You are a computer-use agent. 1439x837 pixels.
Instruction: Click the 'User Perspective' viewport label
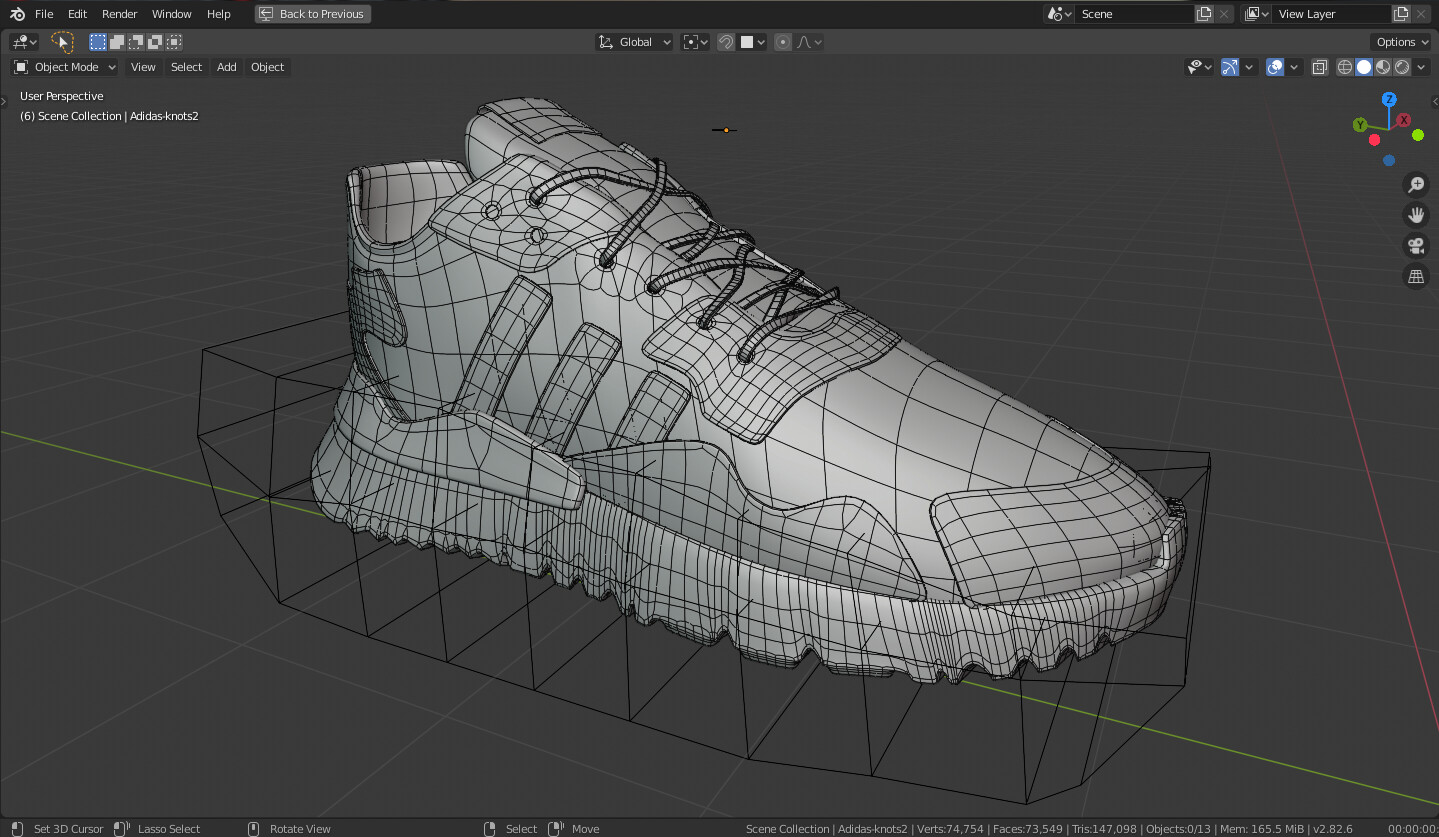62,96
